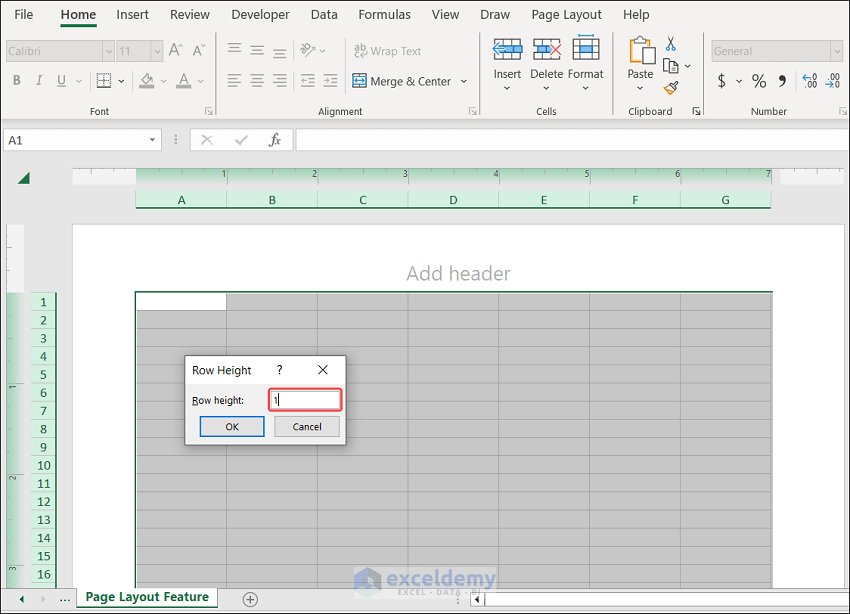Confirm Row Height dialog with OK
This screenshot has height=614, width=850.
[232, 426]
